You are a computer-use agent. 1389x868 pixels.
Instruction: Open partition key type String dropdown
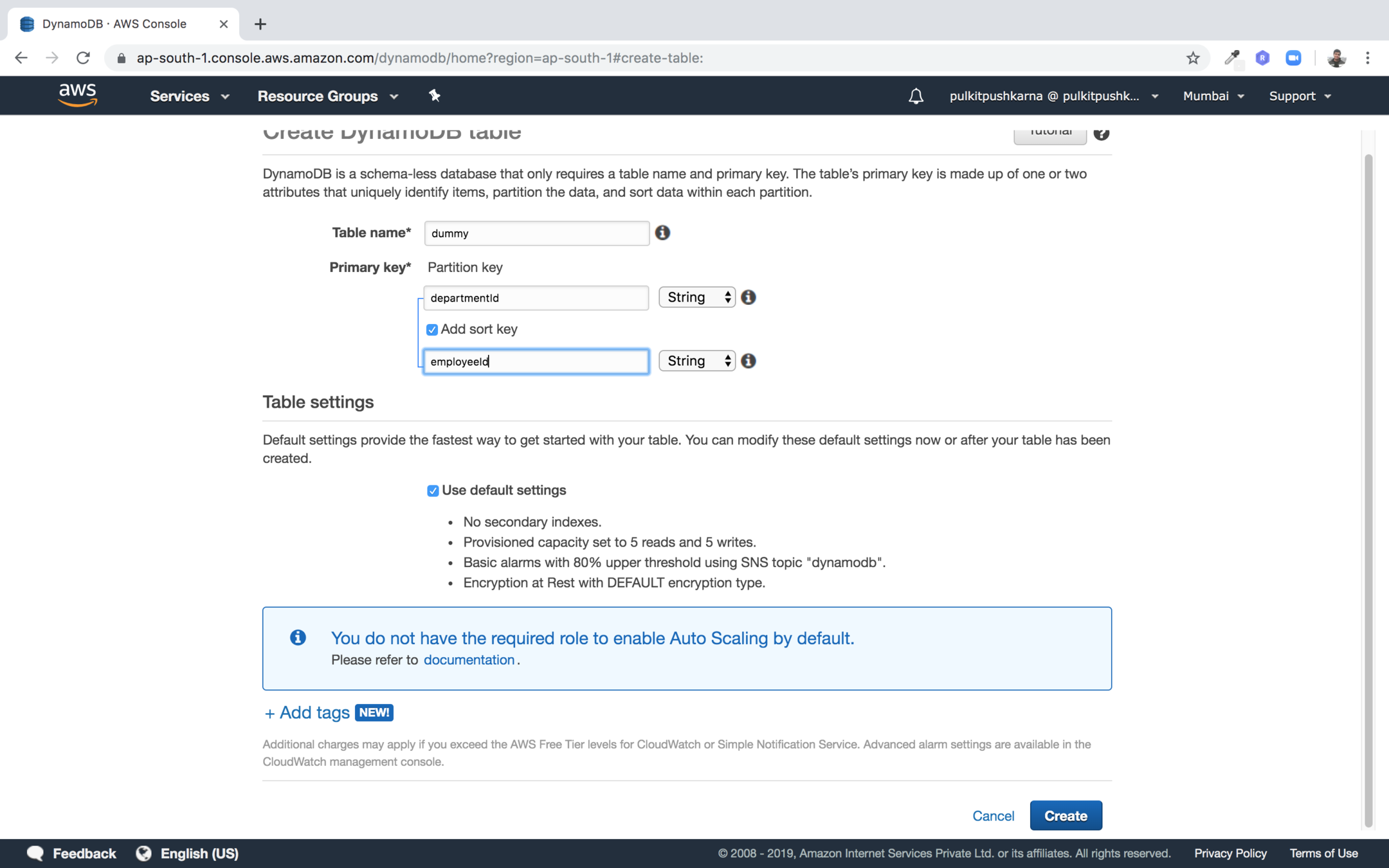[x=697, y=297]
